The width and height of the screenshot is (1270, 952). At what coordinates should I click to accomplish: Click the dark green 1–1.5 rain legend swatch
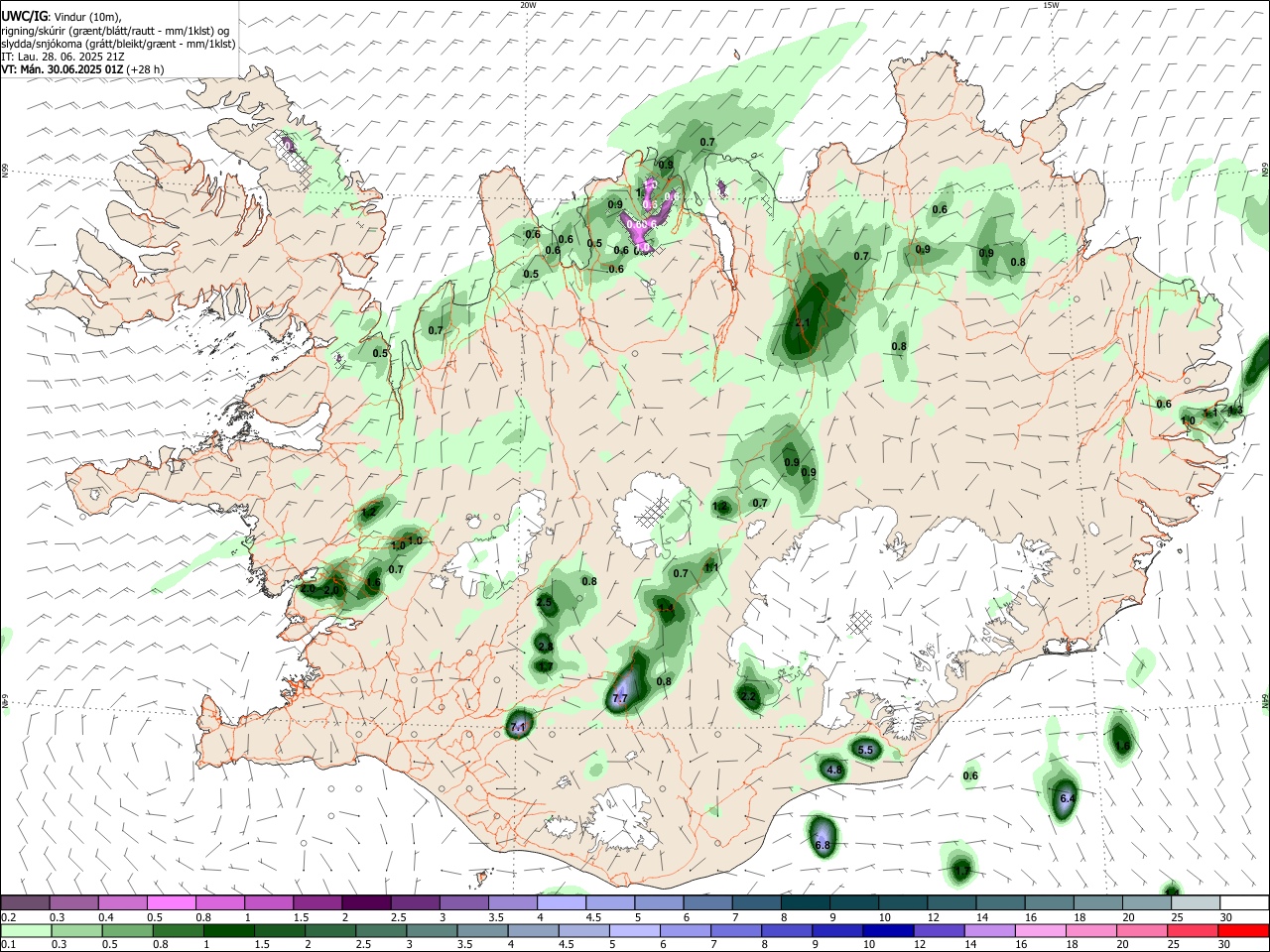[227, 930]
